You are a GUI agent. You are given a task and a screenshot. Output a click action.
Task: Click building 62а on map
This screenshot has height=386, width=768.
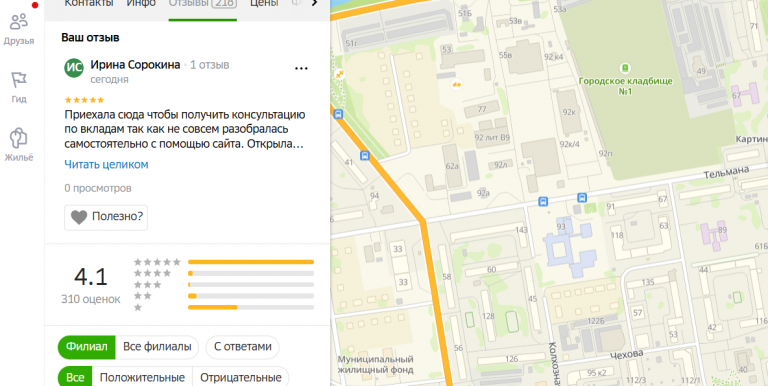coord(452,166)
